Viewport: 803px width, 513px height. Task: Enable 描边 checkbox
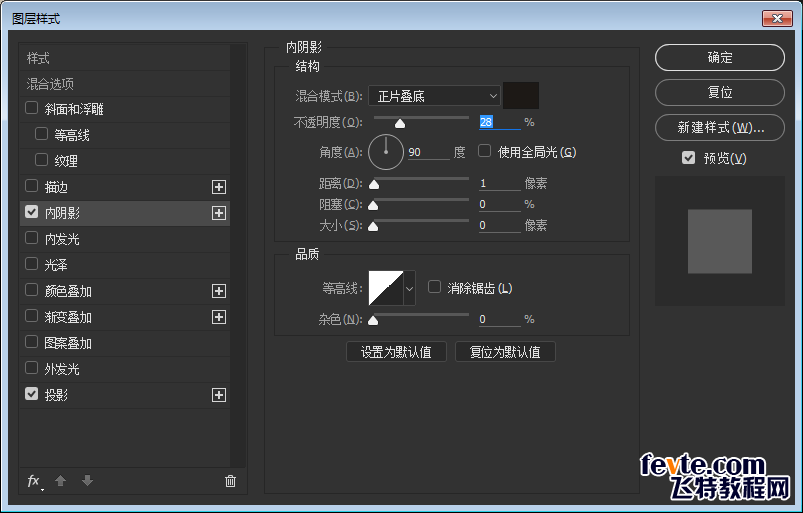pos(32,186)
